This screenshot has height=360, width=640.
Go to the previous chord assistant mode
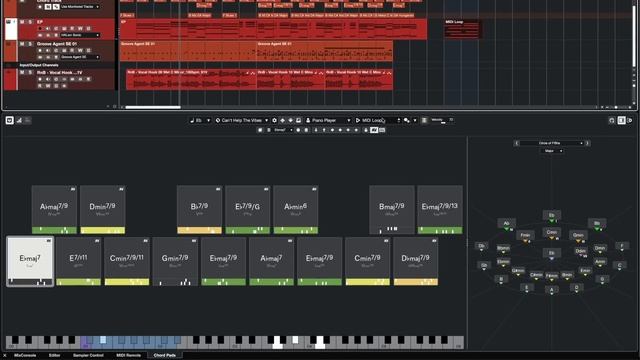pos(517,143)
